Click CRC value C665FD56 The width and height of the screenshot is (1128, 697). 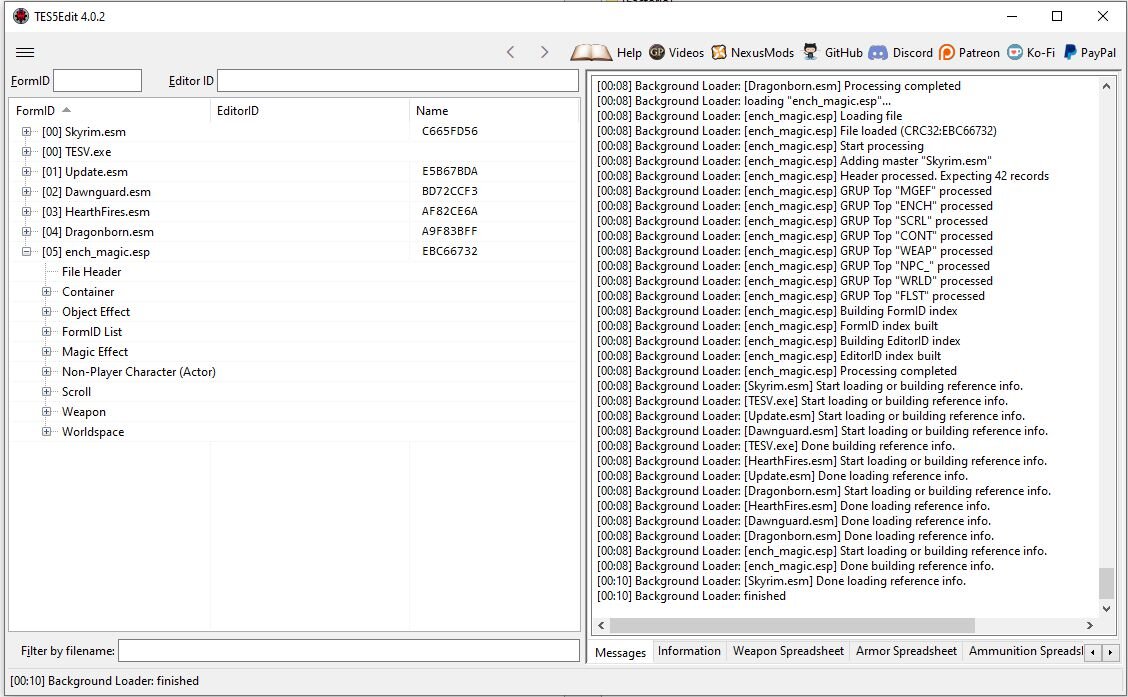(450, 131)
